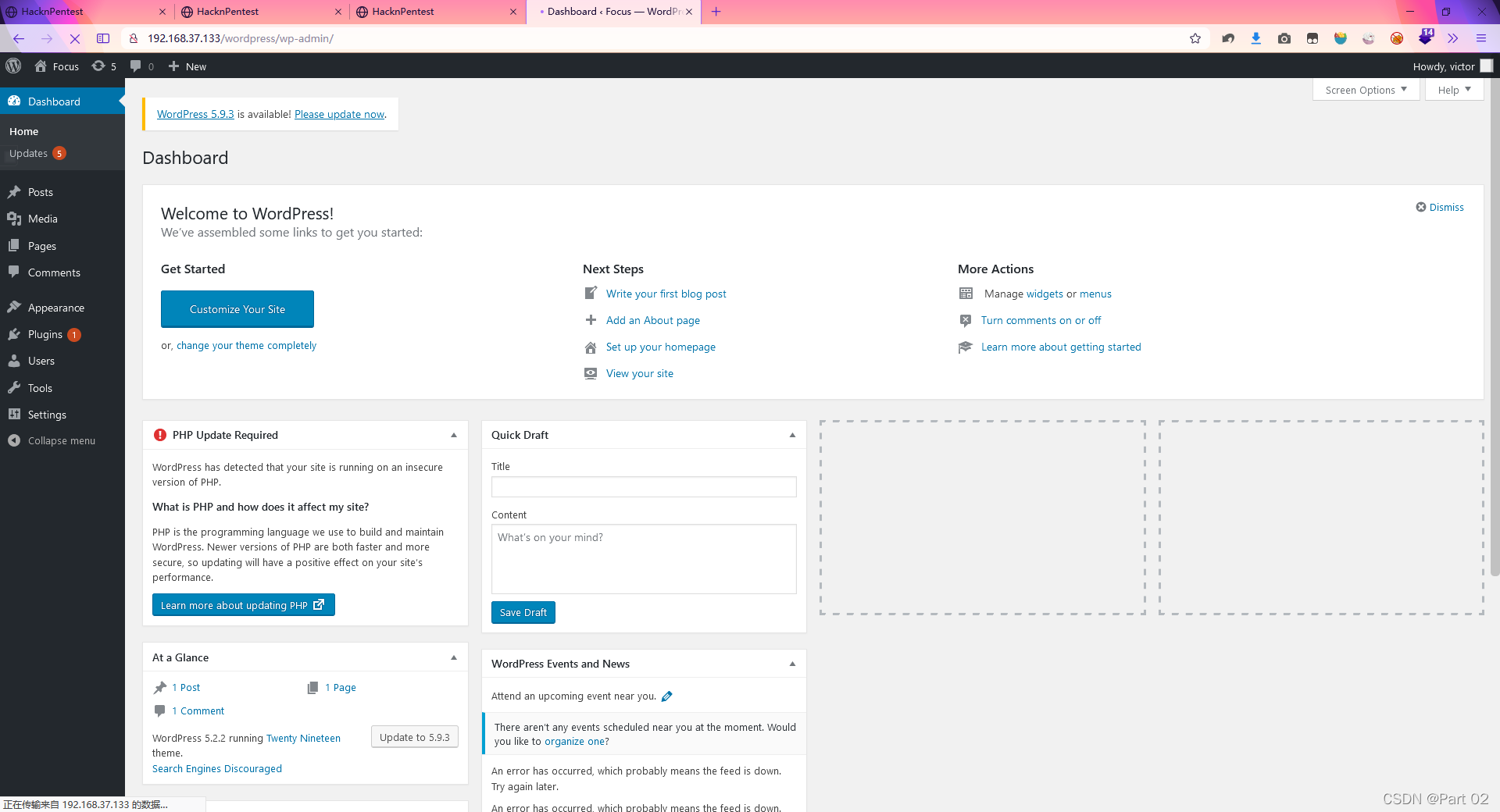Click the comments bubble in admin bar
The width and height of the screenshot is (1500, 812).
pos(141,66)
